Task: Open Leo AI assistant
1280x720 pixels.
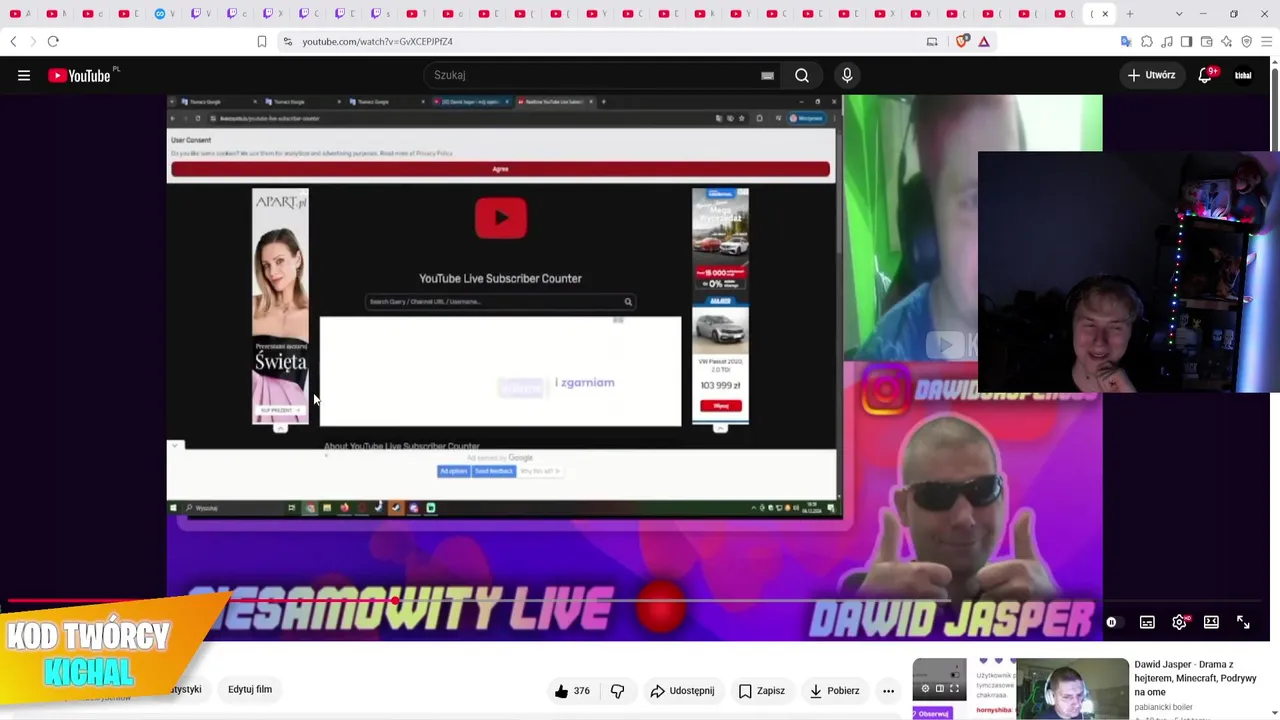Action: [1227, 41]
